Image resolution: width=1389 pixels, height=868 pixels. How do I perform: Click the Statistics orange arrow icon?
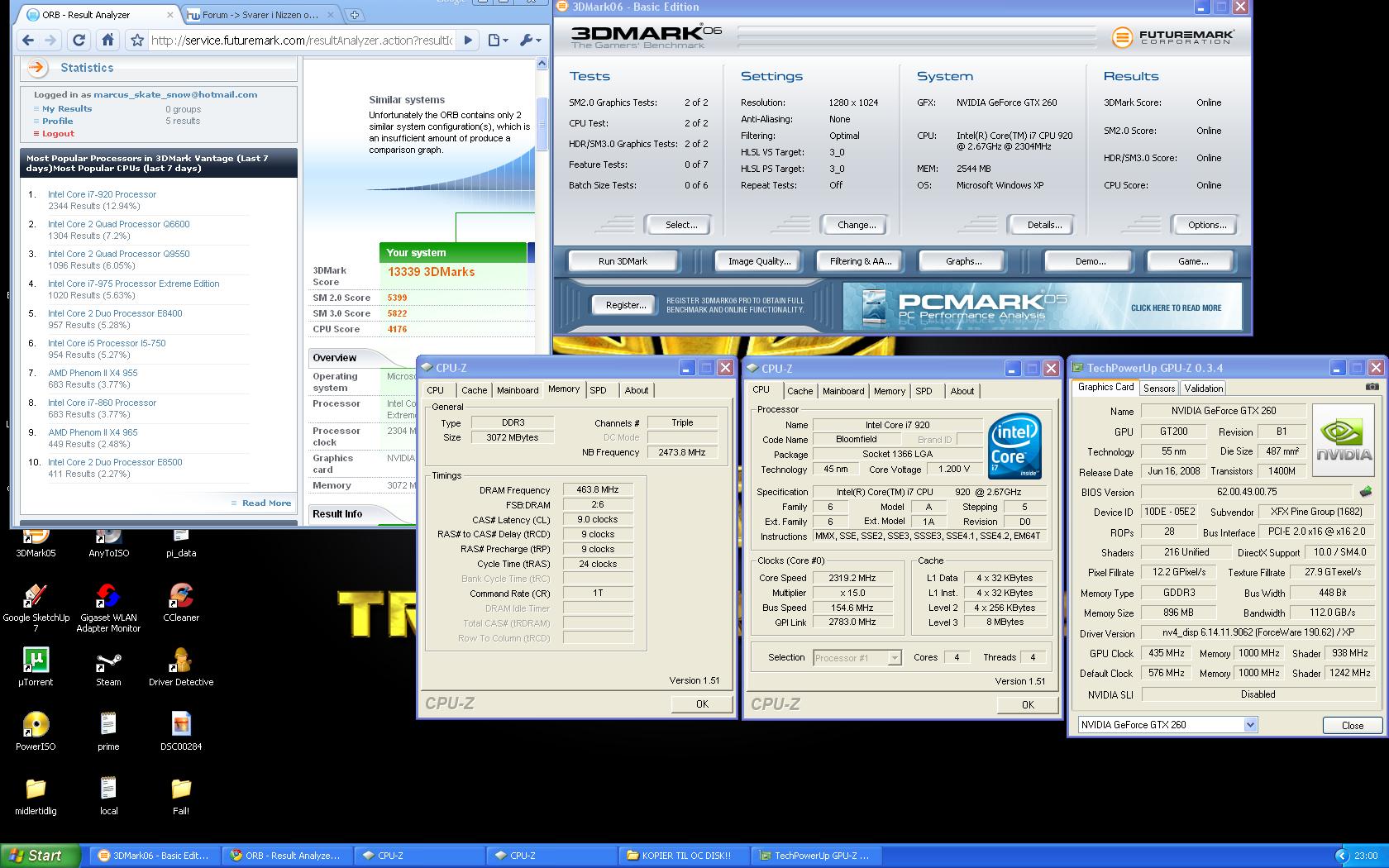pyautogui.click(x=36, y=68)
